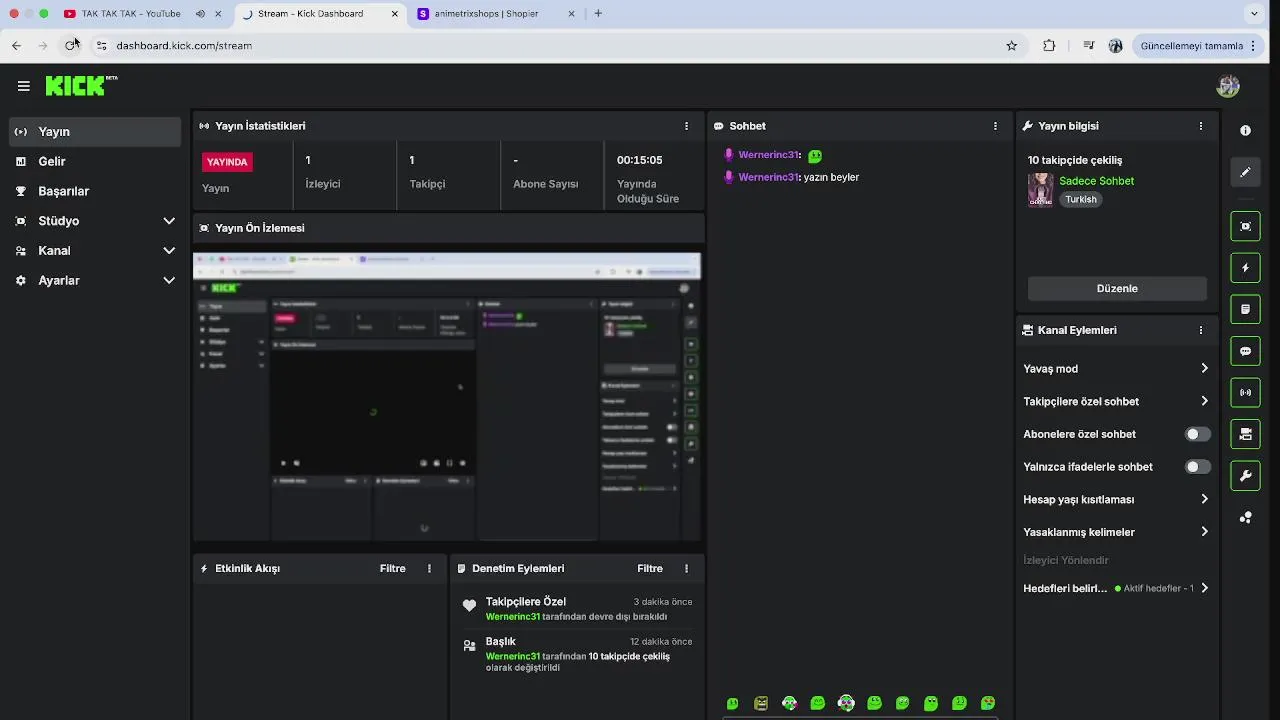Open the browser tab list dropdown
This screenshot has height=720, width=1280.
click(1254, 14)
